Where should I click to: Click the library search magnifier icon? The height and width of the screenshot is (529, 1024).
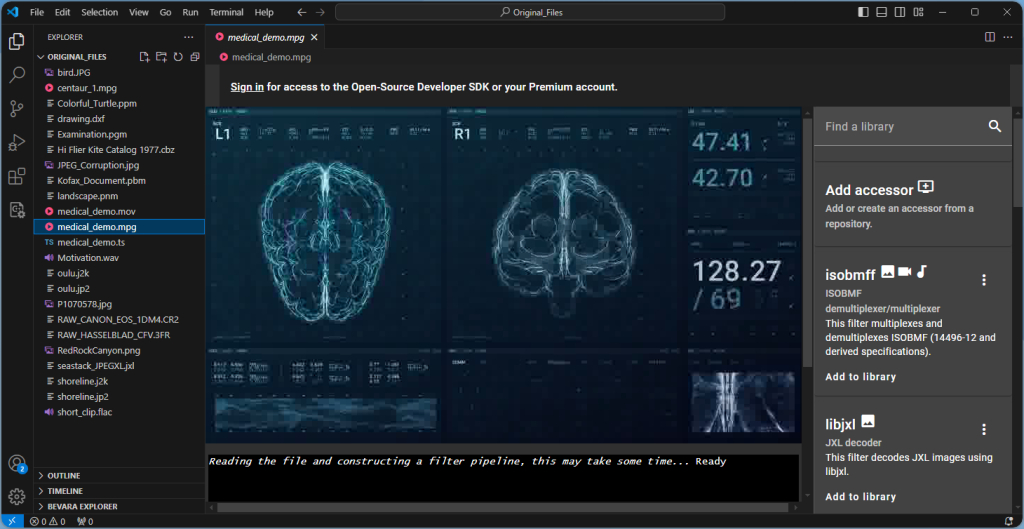click(995, 126)
